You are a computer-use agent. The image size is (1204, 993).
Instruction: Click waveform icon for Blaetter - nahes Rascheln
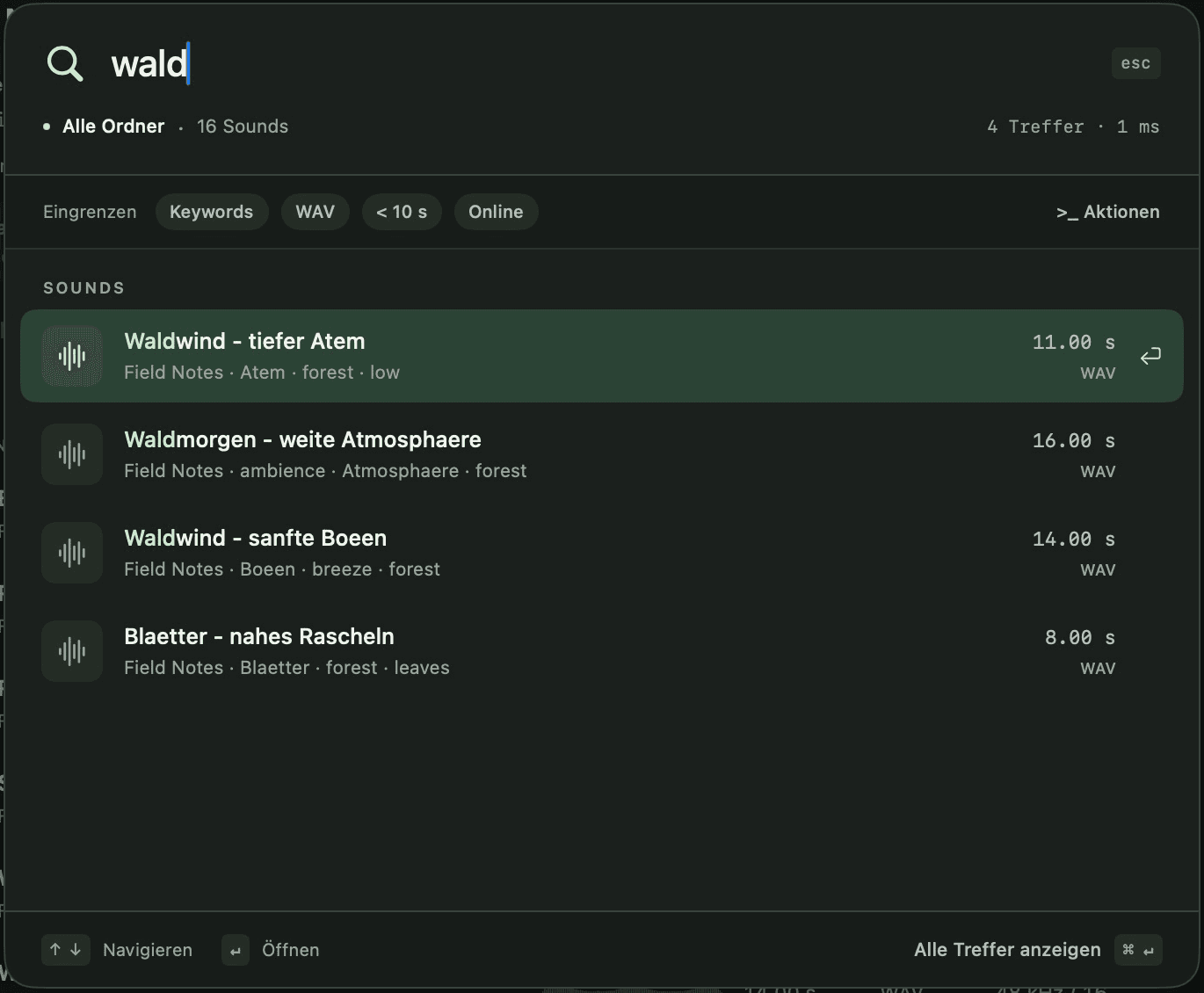[x=72, y=651]
